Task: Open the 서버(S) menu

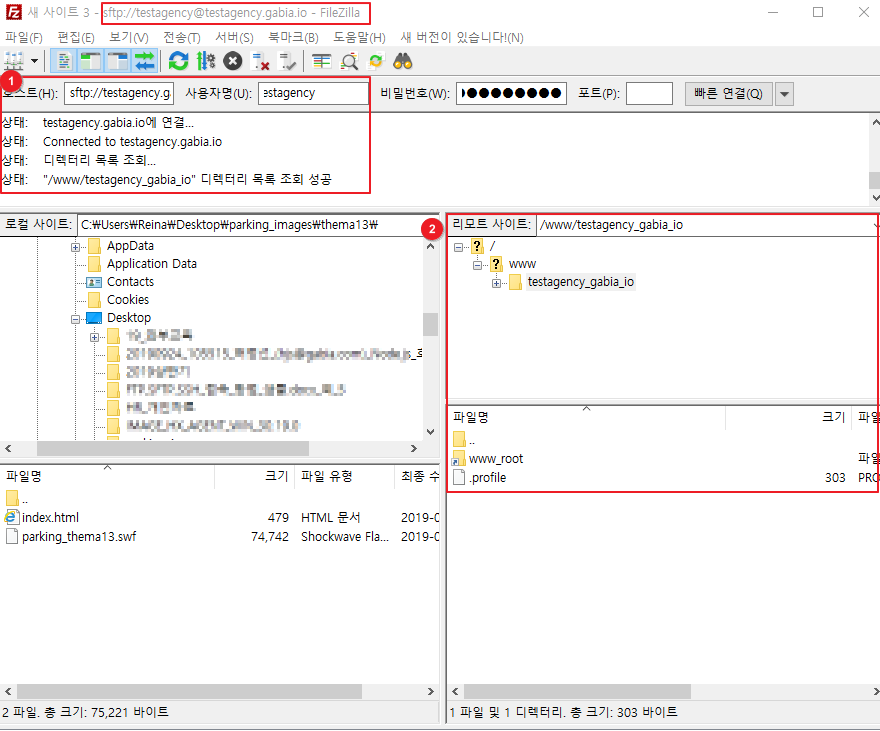Action: [x=235, y=38]
